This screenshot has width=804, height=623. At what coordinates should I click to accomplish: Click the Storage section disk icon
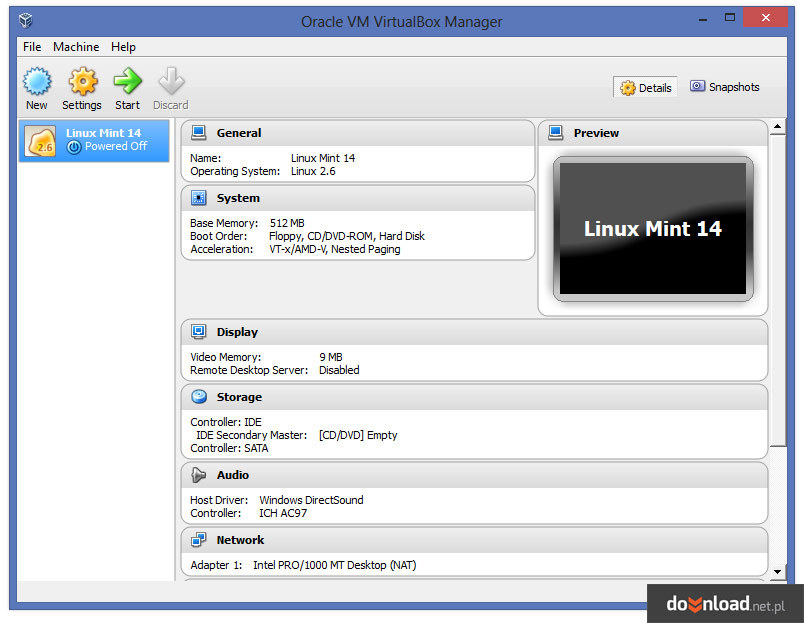click(x=198, y=397)
